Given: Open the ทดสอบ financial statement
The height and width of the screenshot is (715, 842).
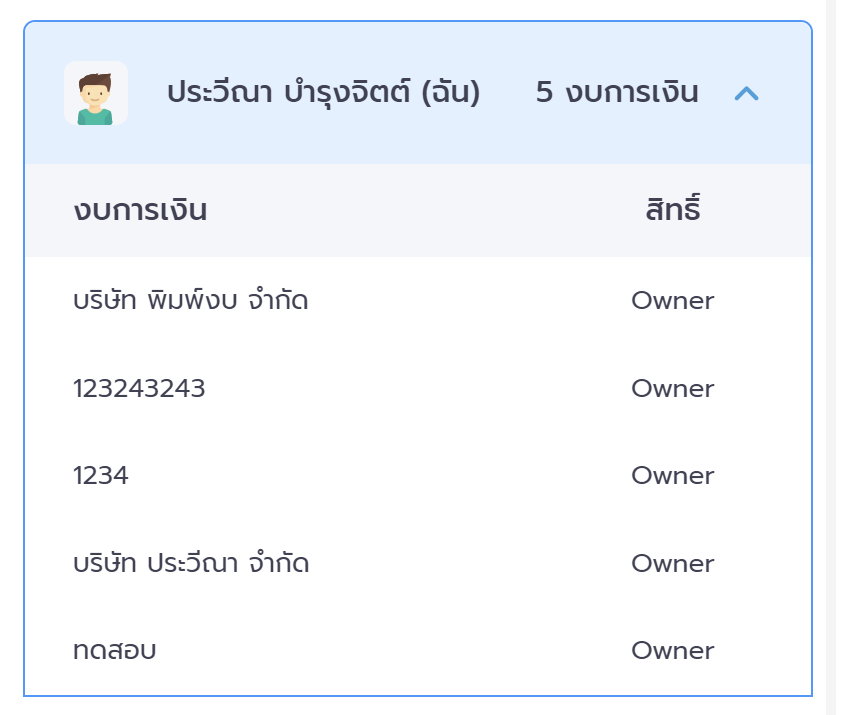Looking at the screenshot, I should pyautogui.click(x=115, y=651).
